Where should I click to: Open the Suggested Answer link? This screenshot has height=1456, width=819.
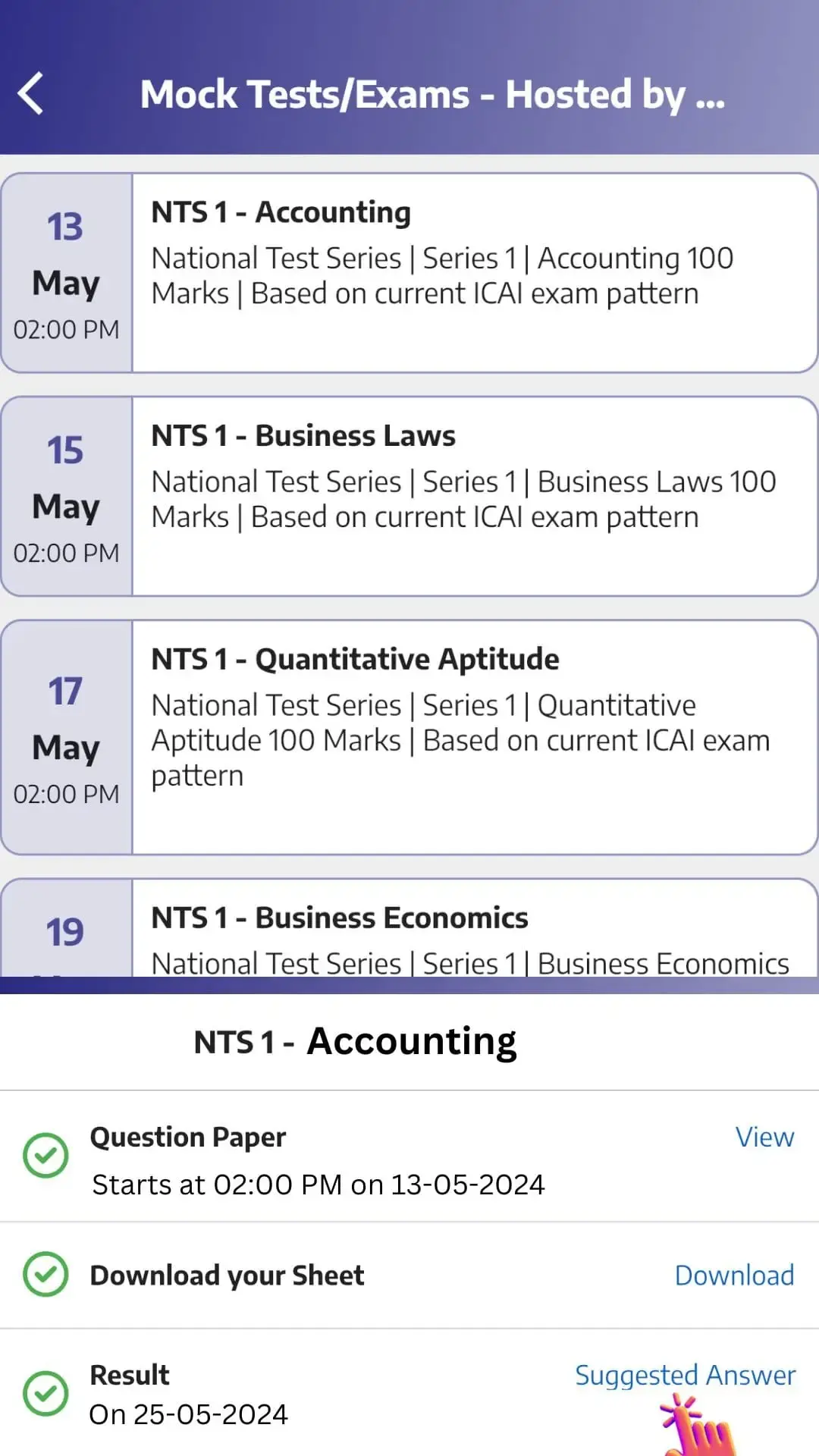point(685,1375)
